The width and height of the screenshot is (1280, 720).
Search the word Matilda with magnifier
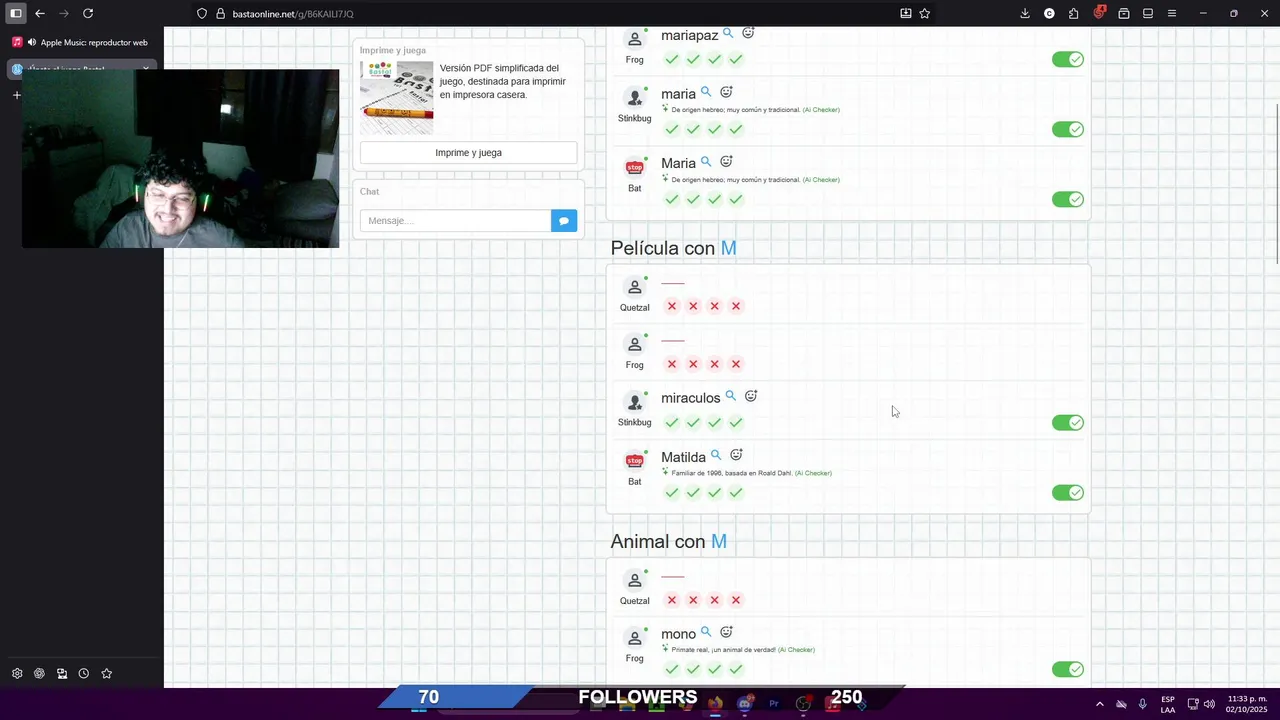point(716,455)
